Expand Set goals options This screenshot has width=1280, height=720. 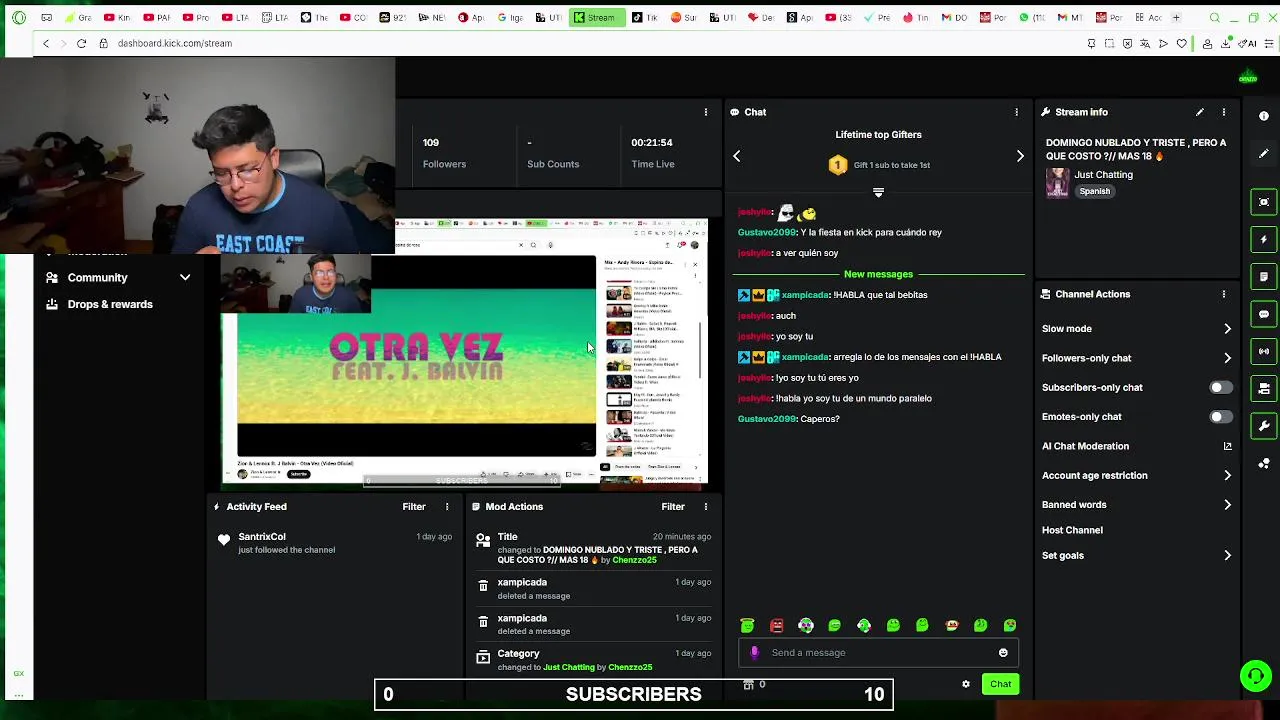pyautogui.click(x=1228, y=556)
